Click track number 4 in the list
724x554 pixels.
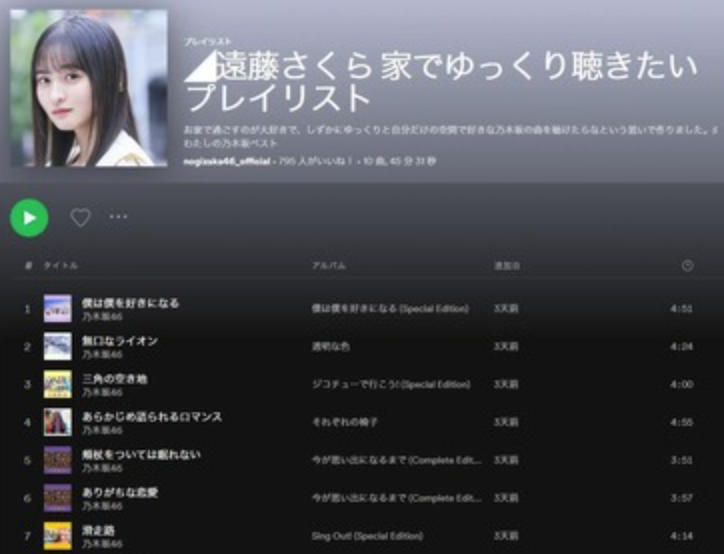coord(28,422)
